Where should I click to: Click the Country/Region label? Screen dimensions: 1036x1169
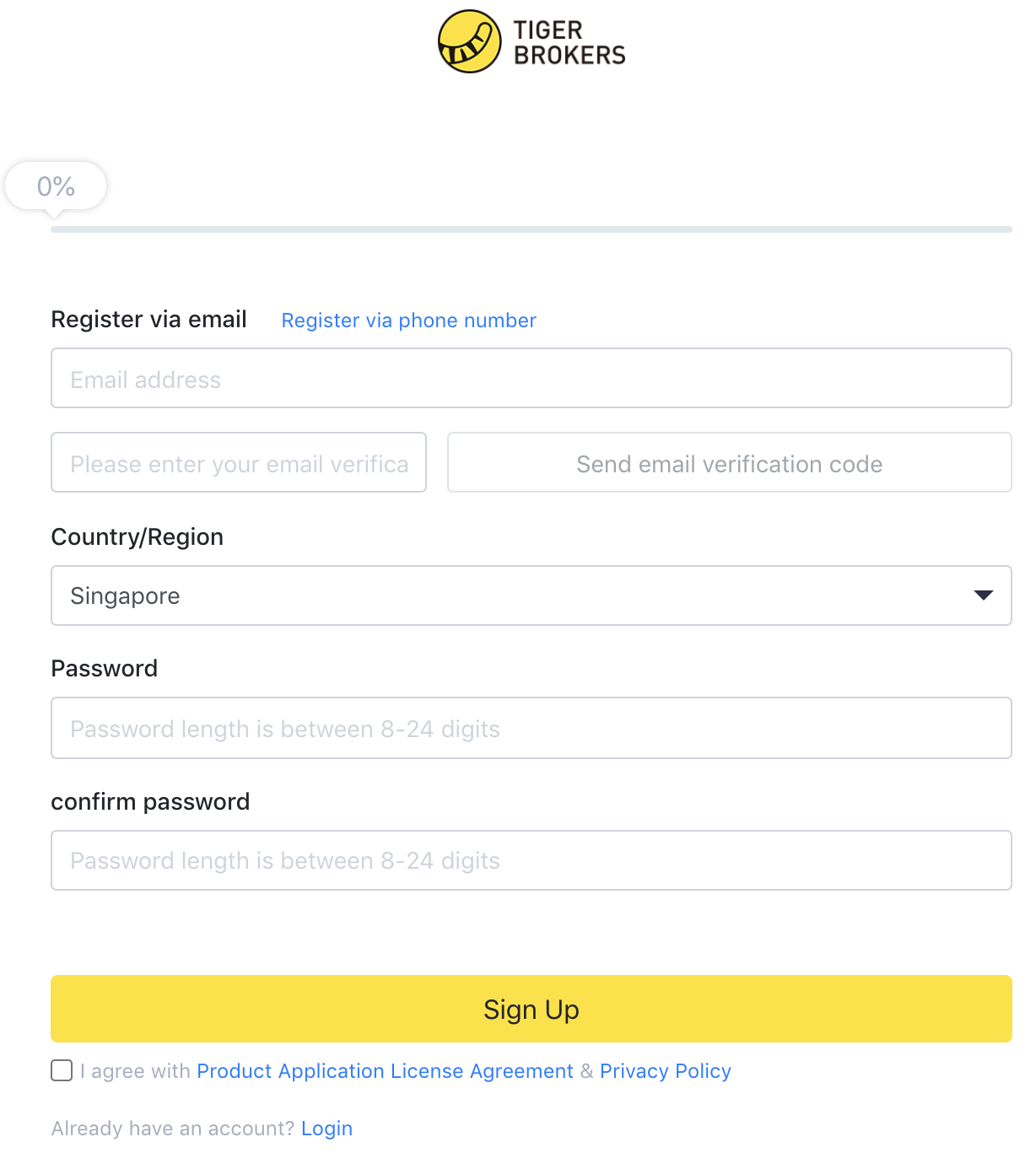pos(138,537)
